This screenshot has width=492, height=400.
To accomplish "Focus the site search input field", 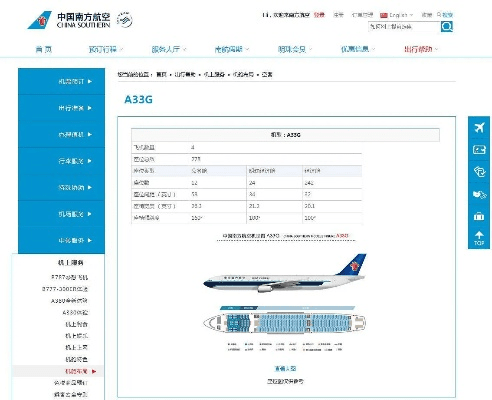I will (404, 26).
